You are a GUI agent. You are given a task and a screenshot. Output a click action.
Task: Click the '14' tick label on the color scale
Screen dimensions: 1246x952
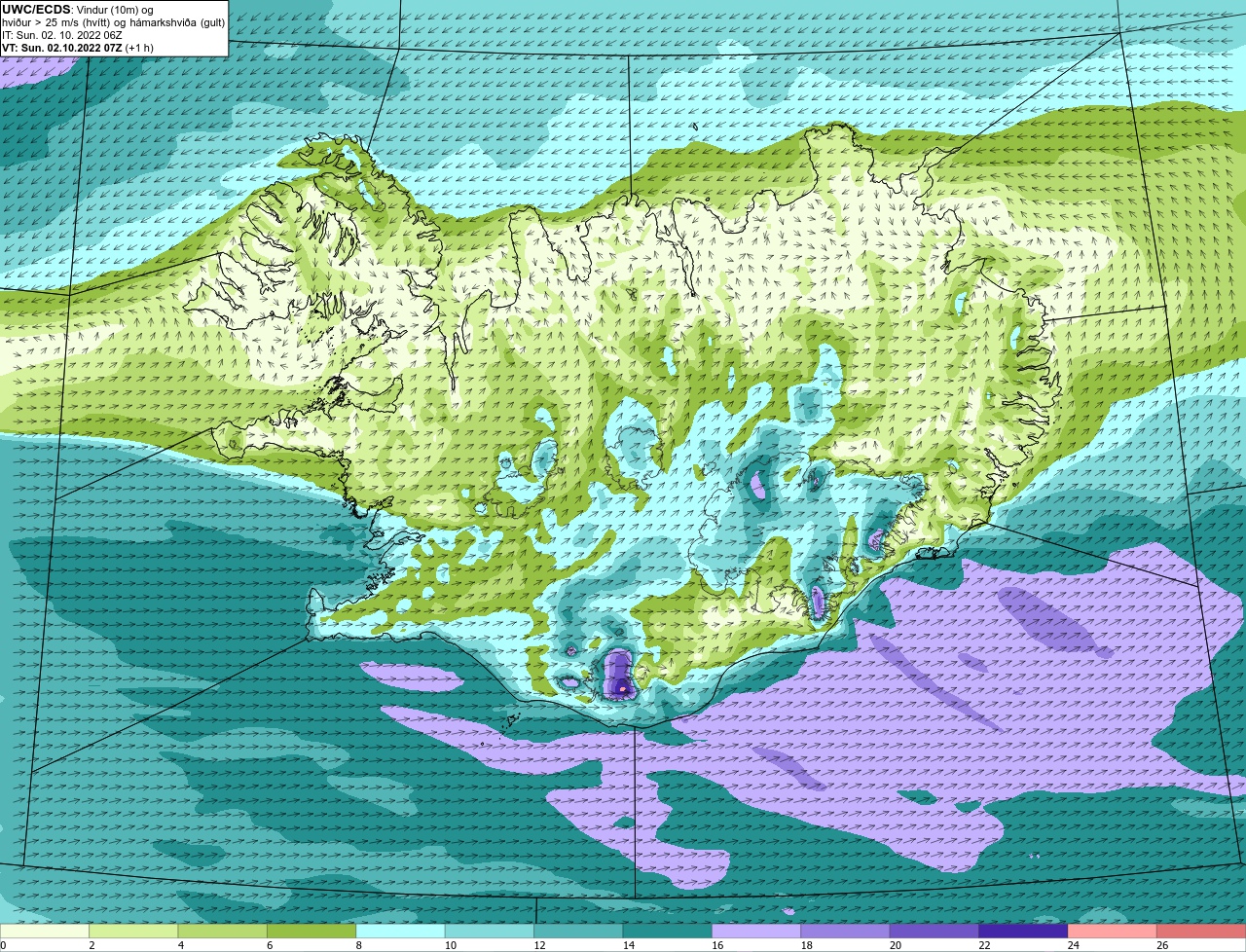(629, 945)
